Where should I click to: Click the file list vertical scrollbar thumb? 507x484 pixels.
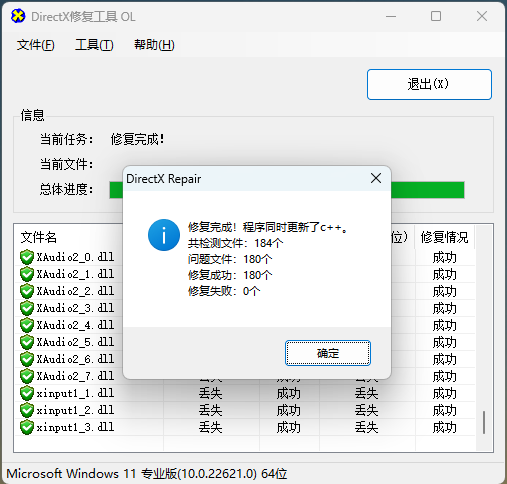pyautogui.click(x=484, y=422)
